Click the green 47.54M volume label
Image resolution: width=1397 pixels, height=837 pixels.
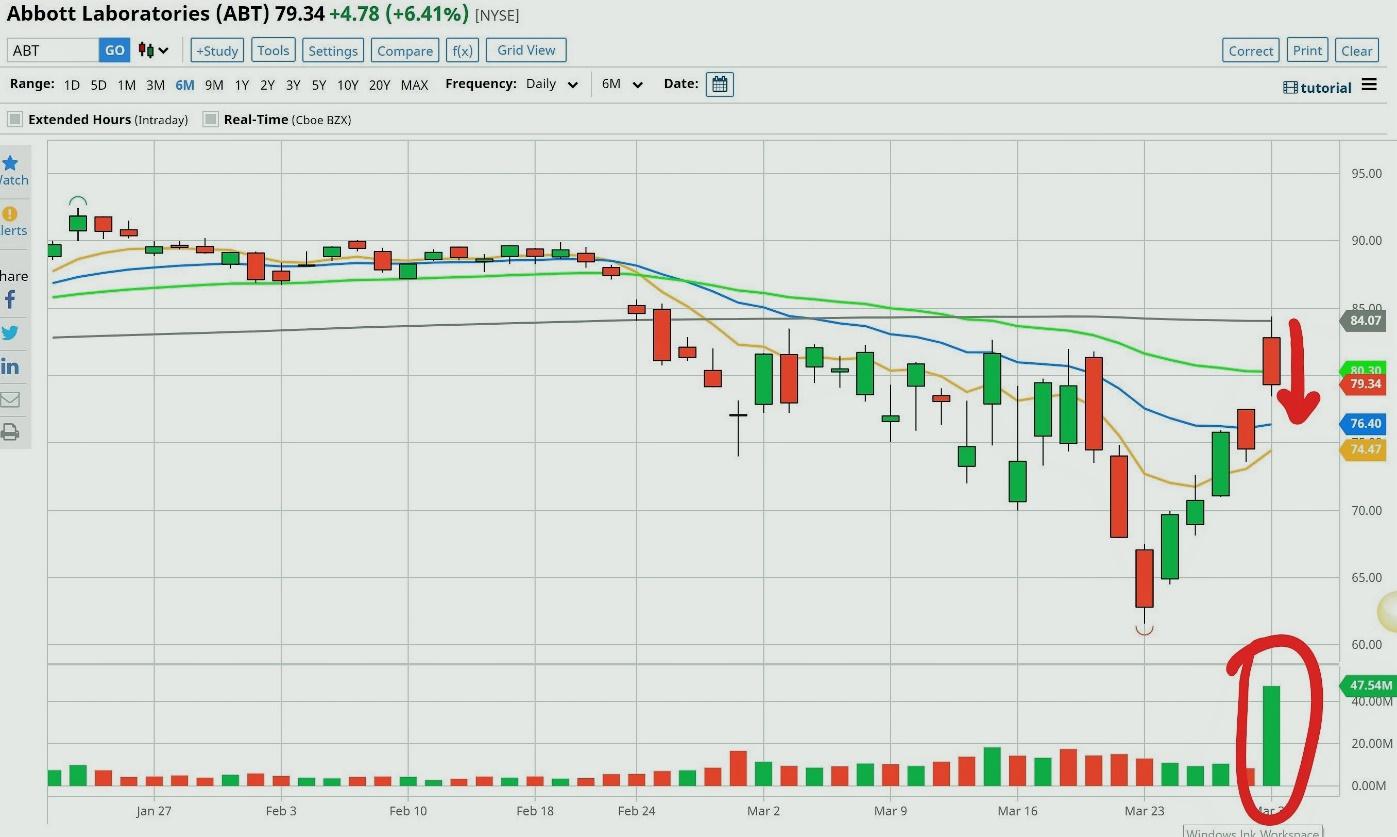[1367, 686]
